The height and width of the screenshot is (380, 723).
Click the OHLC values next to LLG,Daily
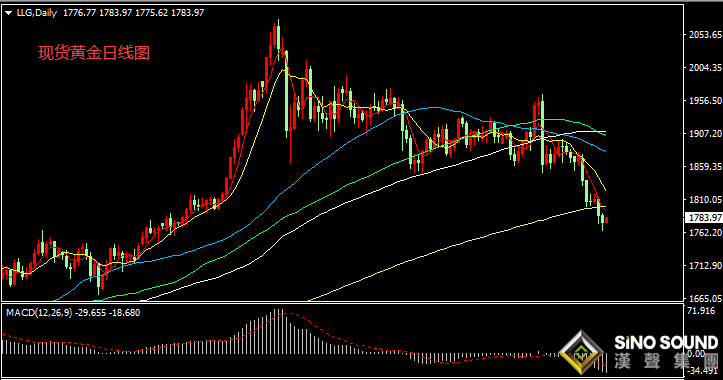[x=133, y=13]
